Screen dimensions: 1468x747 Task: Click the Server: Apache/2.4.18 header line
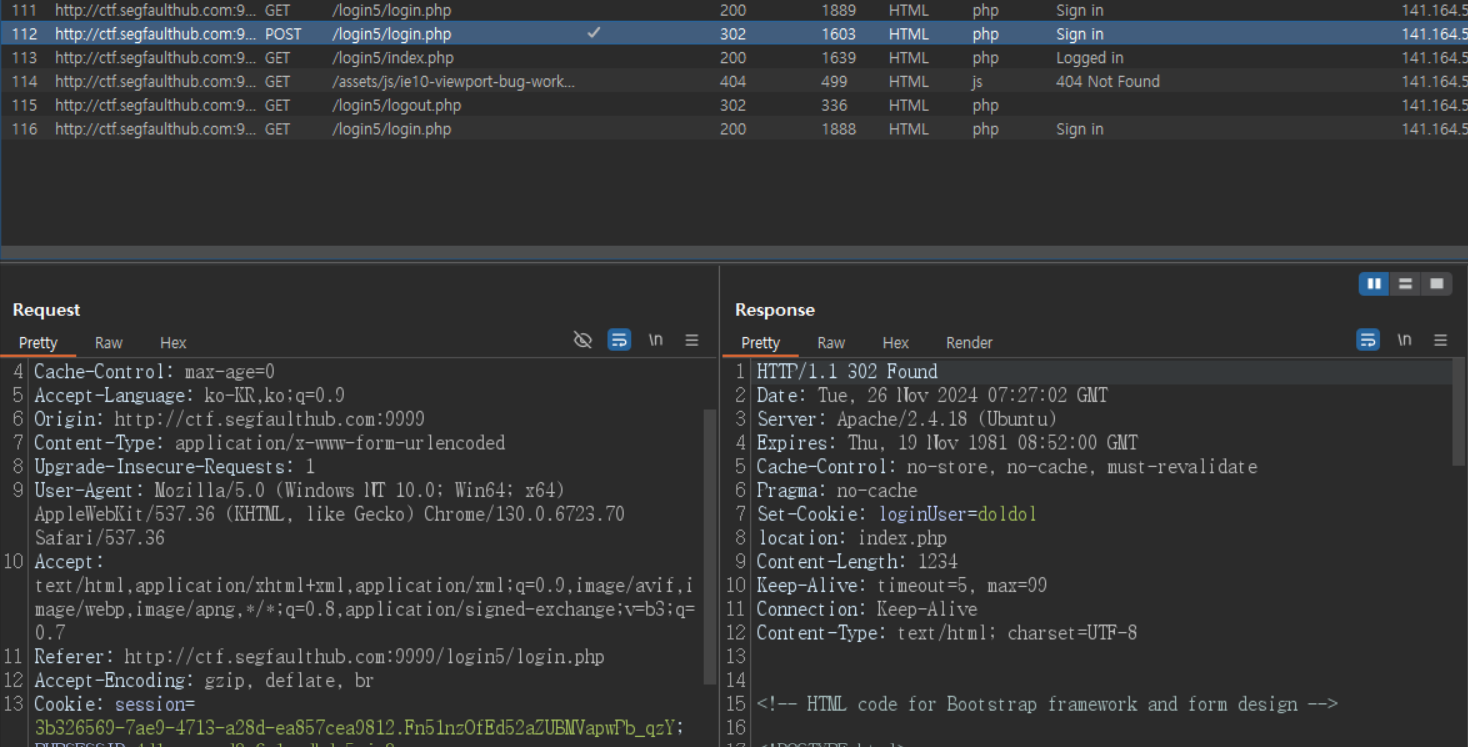tap(906, 419)
